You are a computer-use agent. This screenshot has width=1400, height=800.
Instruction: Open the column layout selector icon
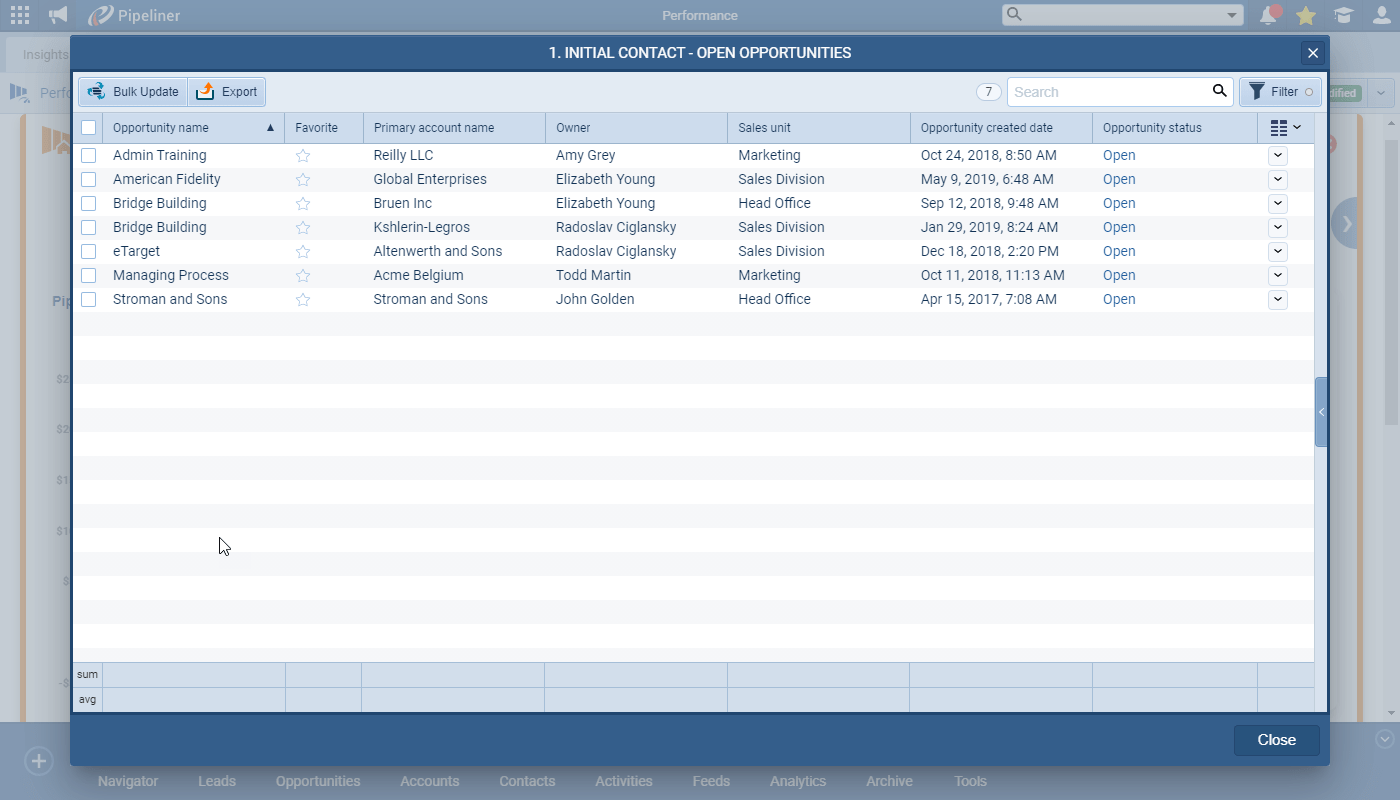1285,128
